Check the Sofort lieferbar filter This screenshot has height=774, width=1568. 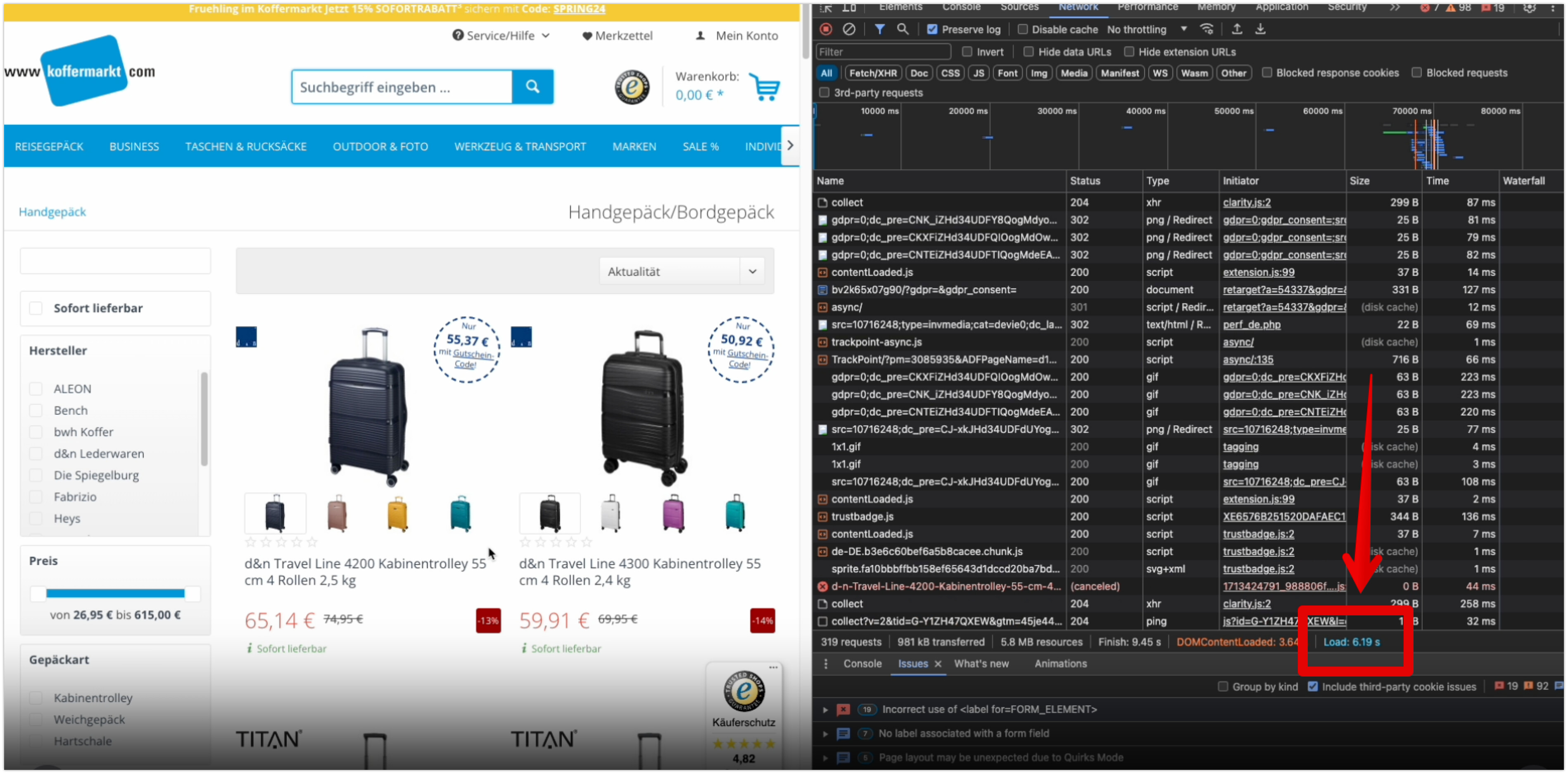point(36,308)
